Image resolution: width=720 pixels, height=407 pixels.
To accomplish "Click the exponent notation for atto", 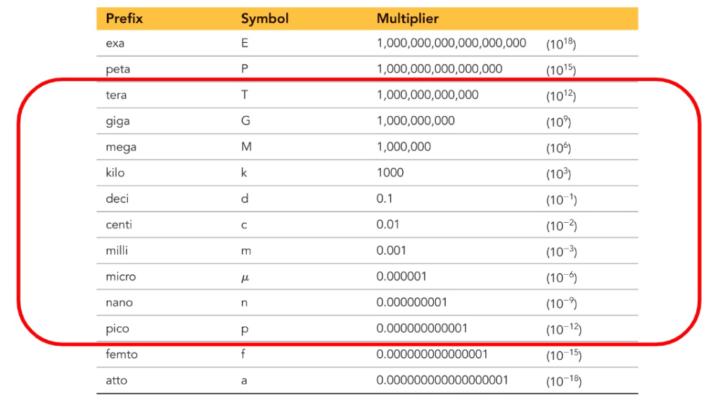I will pos(563,380).
